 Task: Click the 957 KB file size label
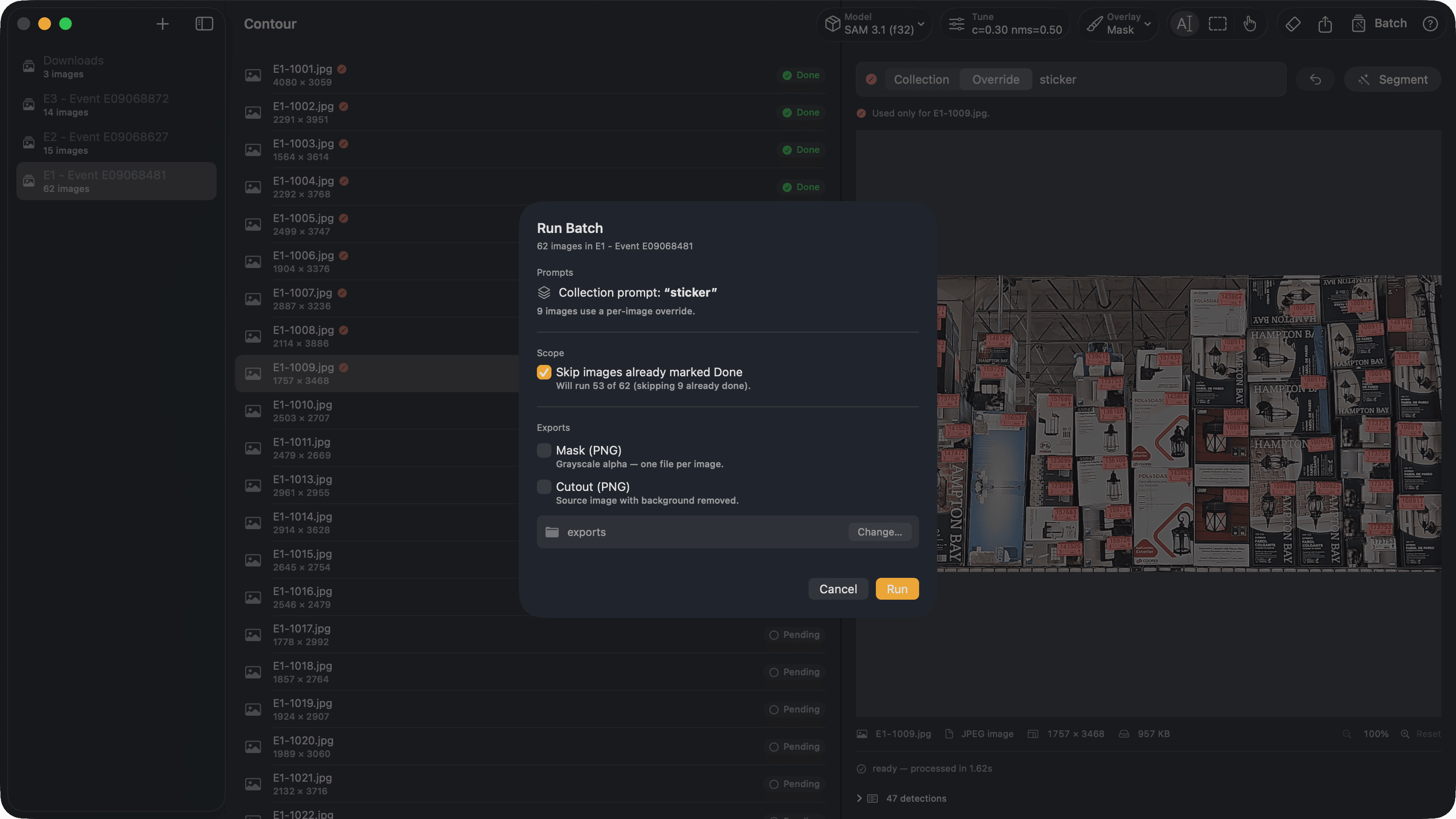(x=1153, y=733)
